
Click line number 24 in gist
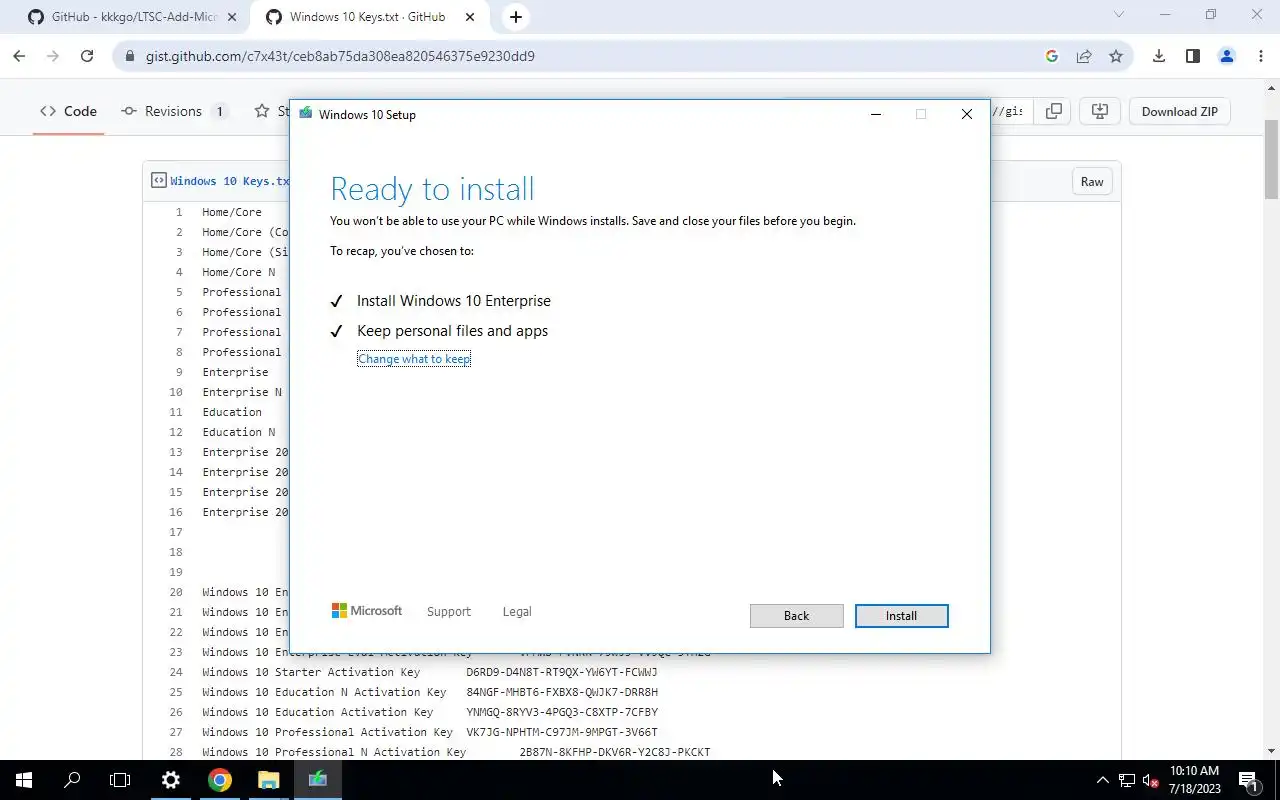176,672
